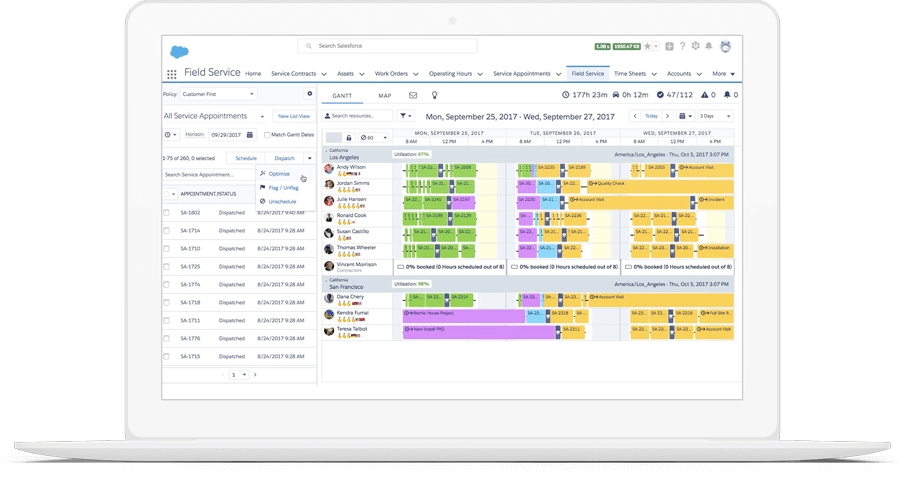
Task: Collapse the Los Angeles territory group
Action: [326, 151]
